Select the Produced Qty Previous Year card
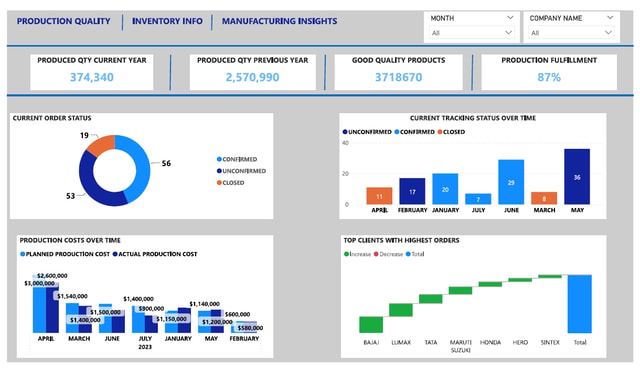 [x=253, y=72]
